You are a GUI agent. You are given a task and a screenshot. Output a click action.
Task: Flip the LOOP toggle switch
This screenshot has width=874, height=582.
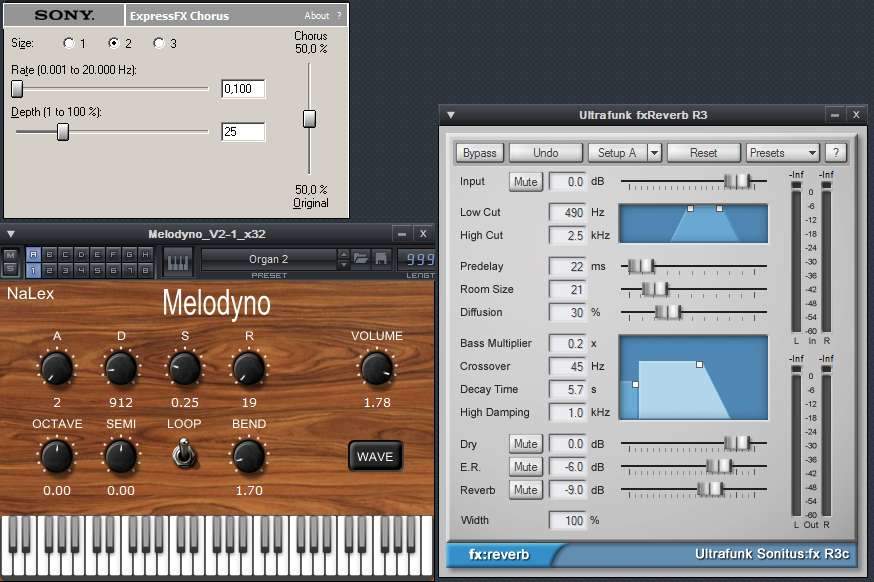coord(184,452)
